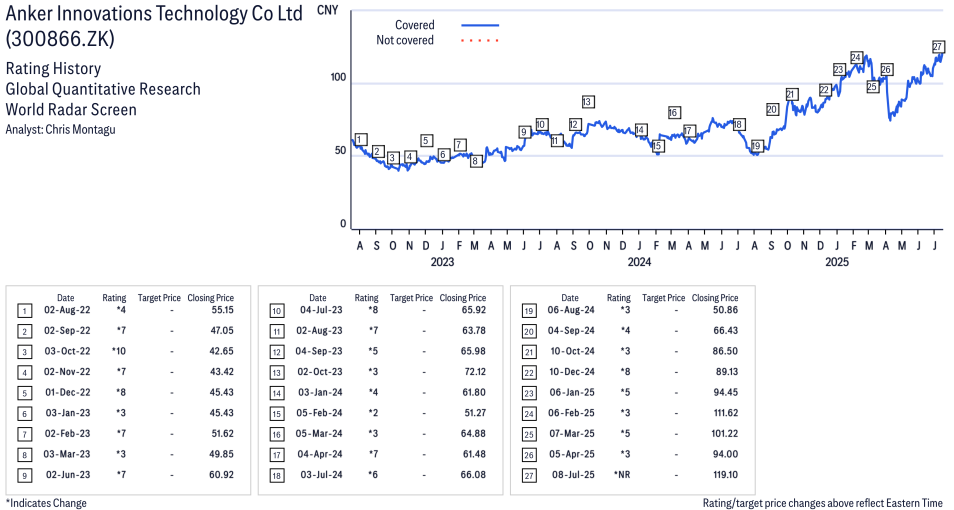The image size is (954, 510).
Task: Click chart marker 13 above the October 2023 line
Action: pos(587,102)
